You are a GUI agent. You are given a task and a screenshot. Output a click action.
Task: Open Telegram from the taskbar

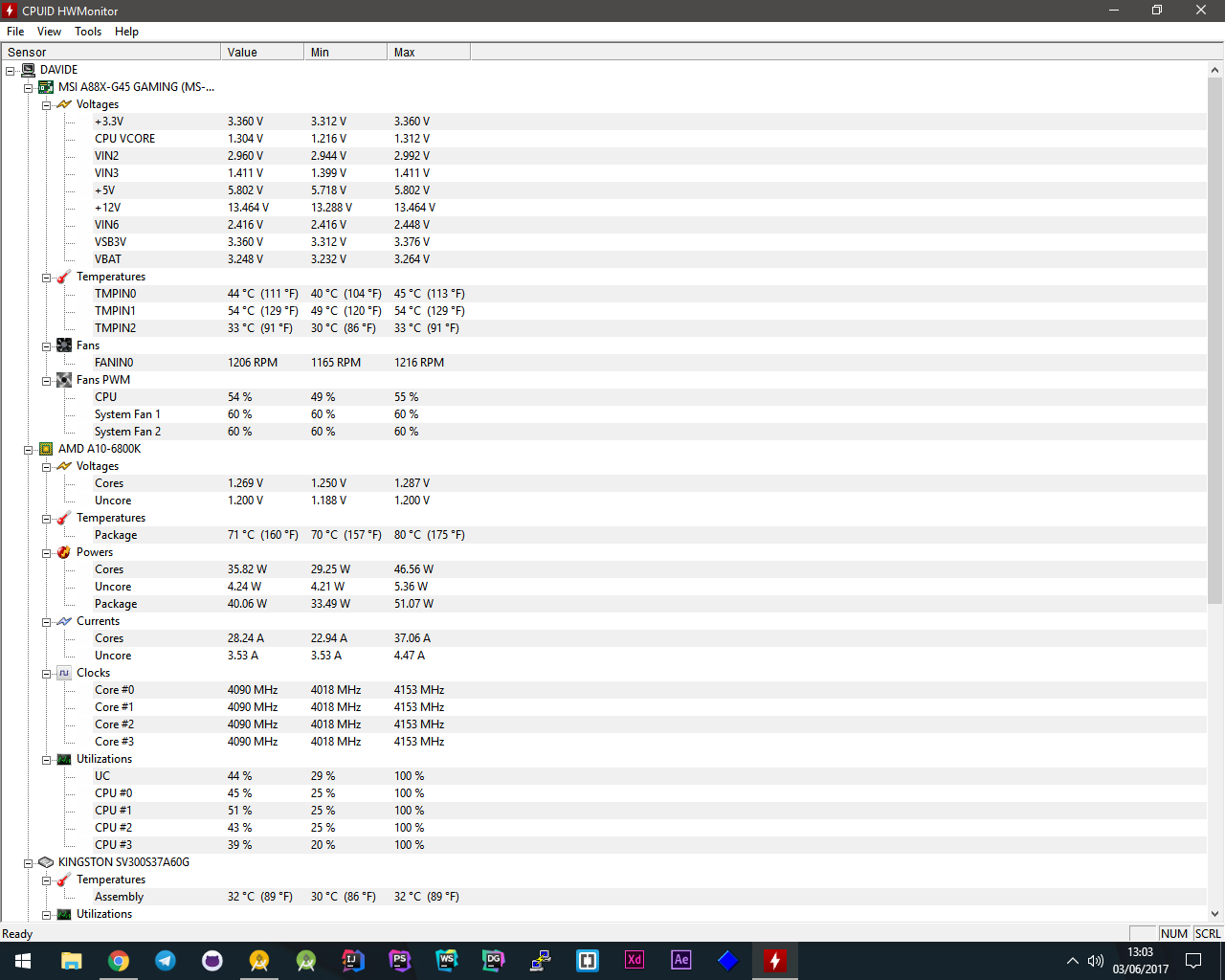166,960
